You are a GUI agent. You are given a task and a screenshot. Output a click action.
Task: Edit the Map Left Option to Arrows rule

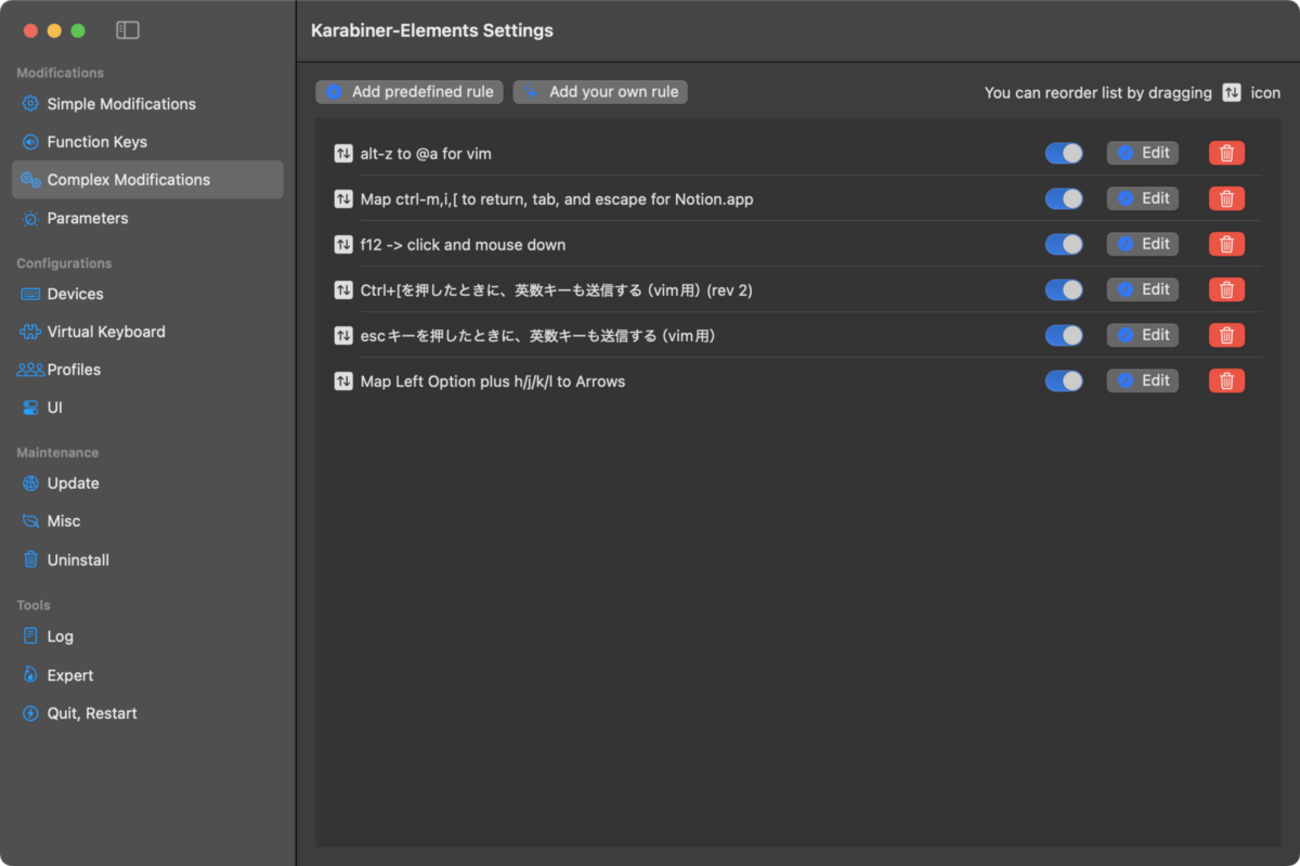click(x=1142, y=380)
